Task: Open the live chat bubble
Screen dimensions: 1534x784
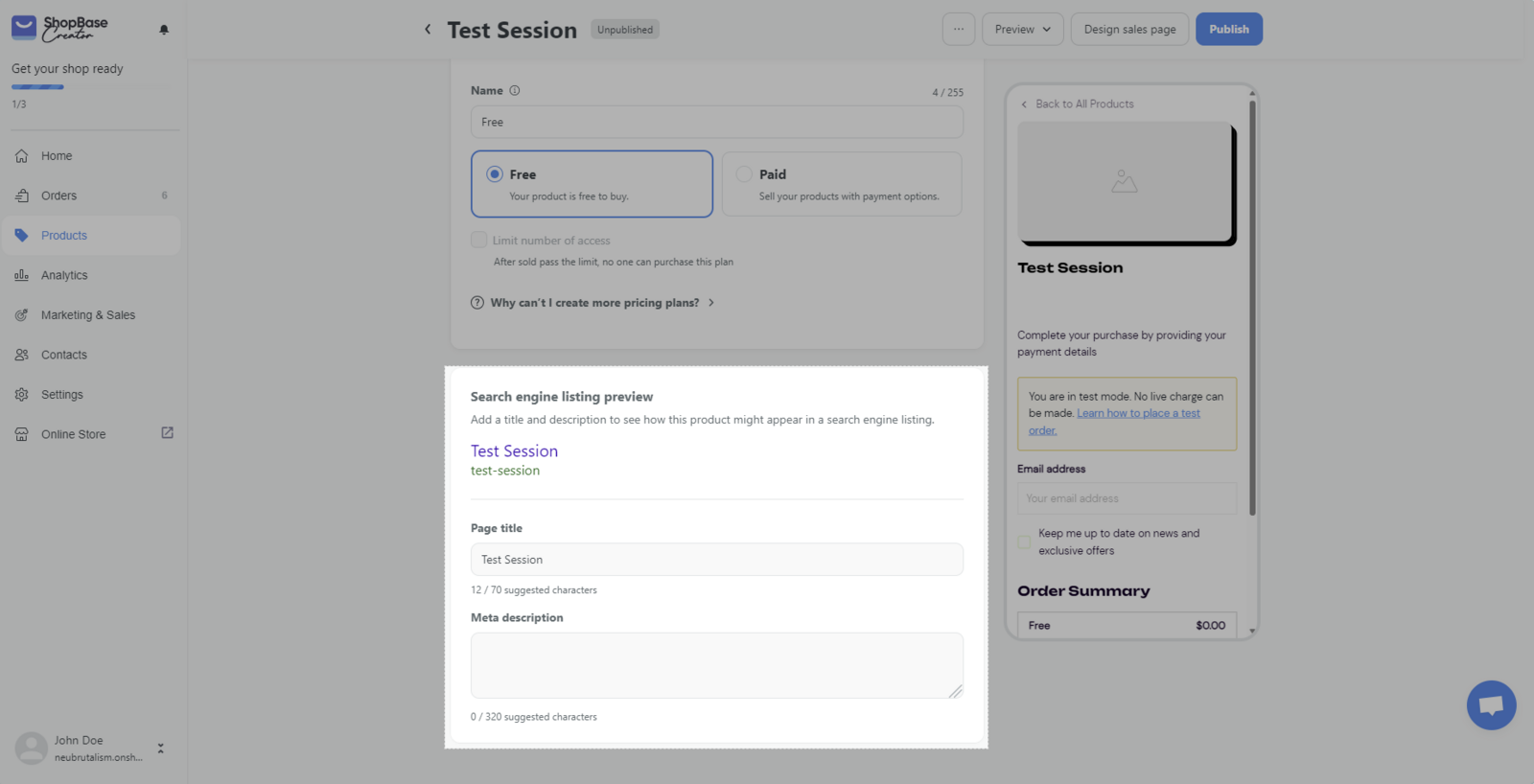Action: (x=1491, y=705)
